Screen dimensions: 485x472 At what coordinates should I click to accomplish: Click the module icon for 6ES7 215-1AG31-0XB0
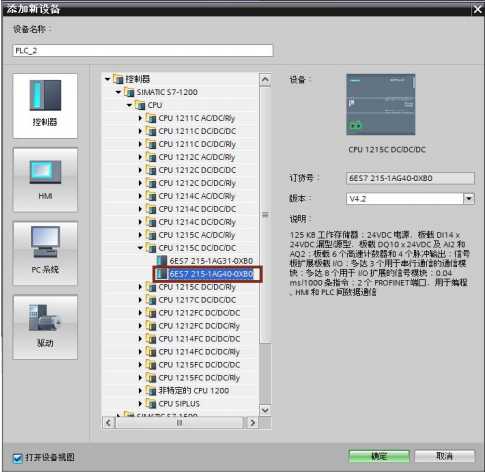click(162, 261)
